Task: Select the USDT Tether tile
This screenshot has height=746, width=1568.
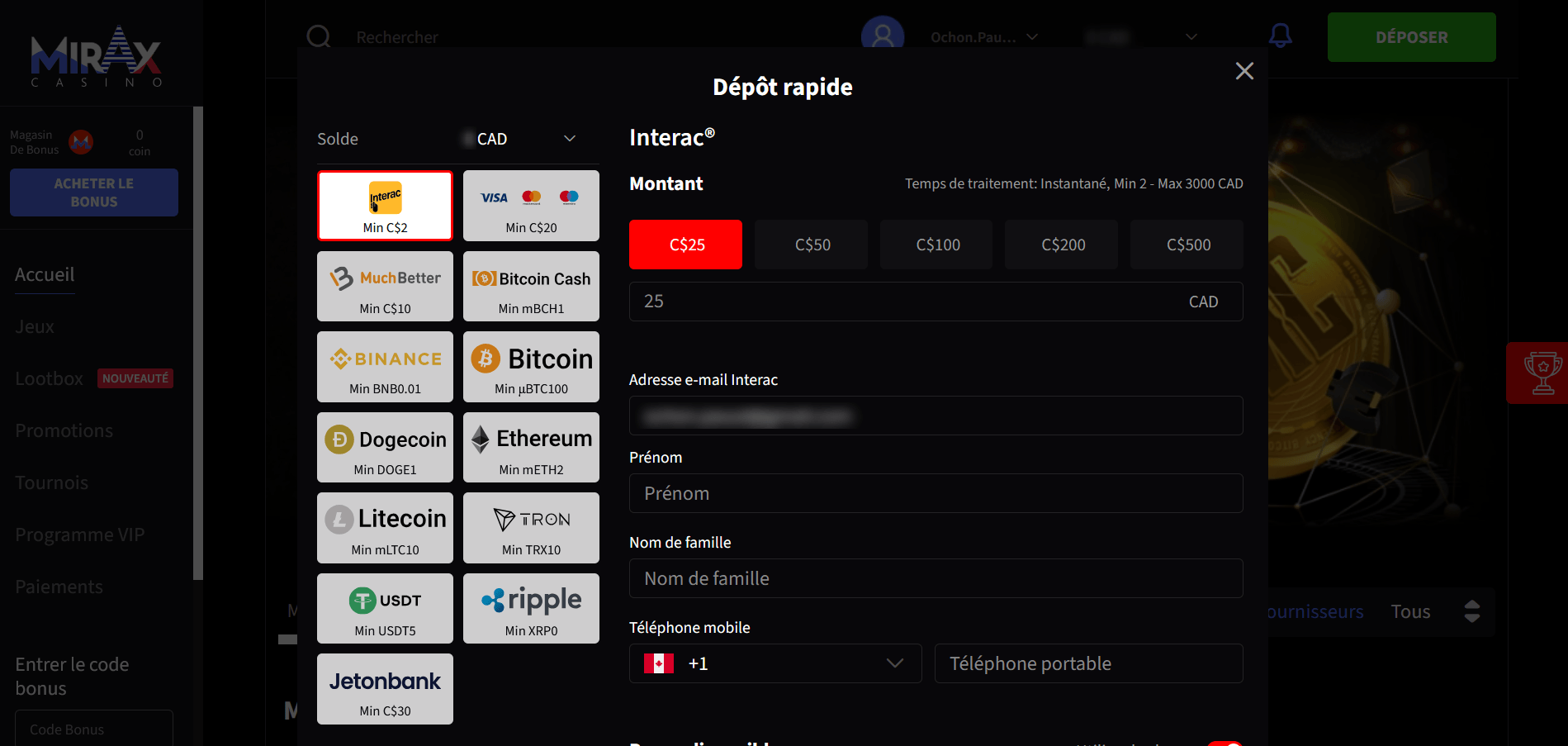Action: click(x=385, y=608)
